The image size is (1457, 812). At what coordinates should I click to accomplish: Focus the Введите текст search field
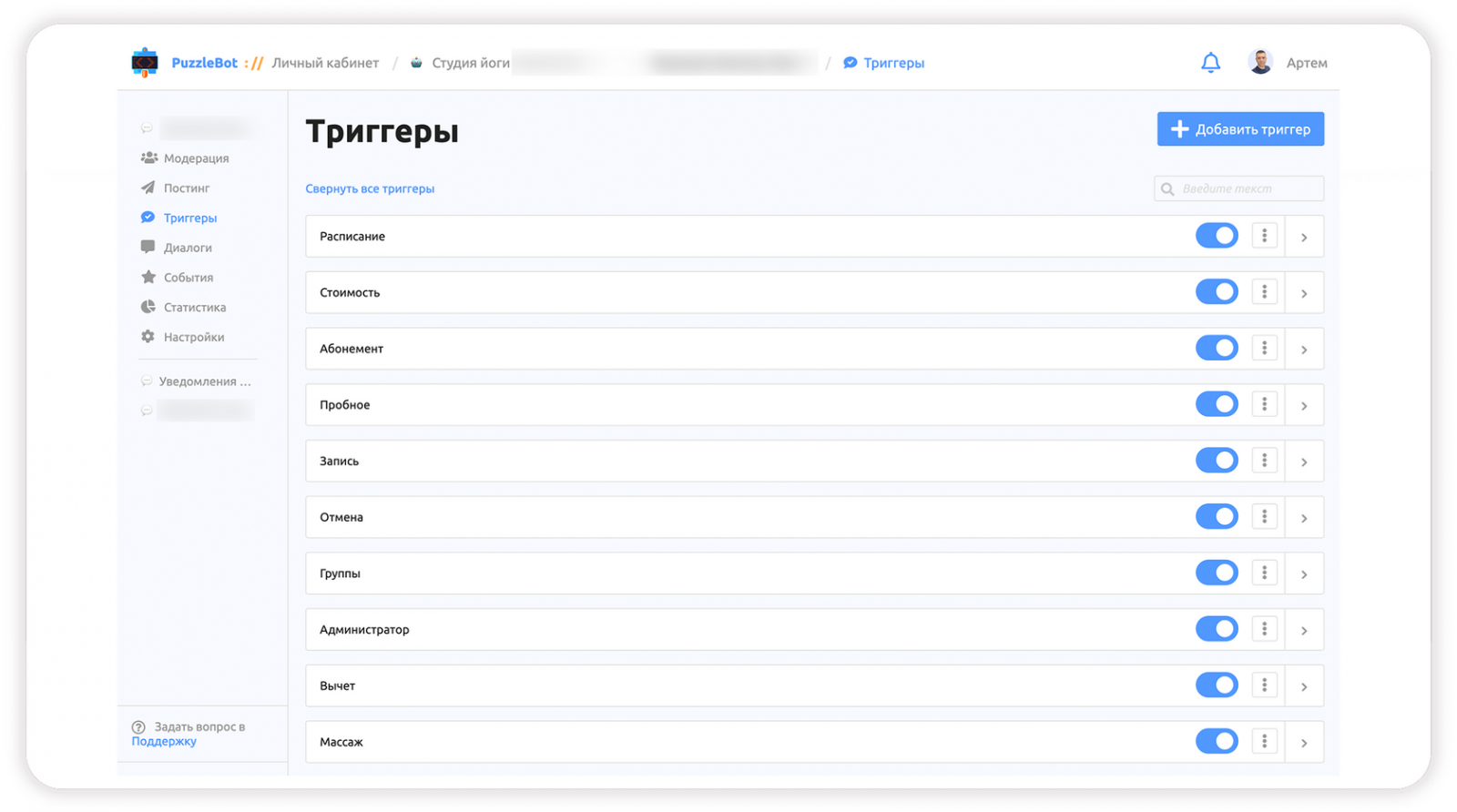[x=1238, y=188]
